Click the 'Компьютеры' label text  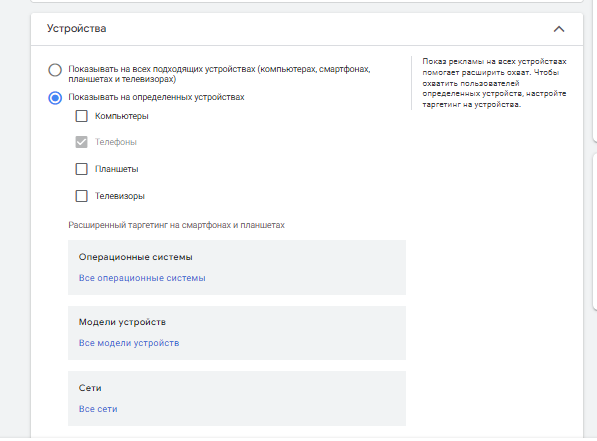tap(121, 116)
